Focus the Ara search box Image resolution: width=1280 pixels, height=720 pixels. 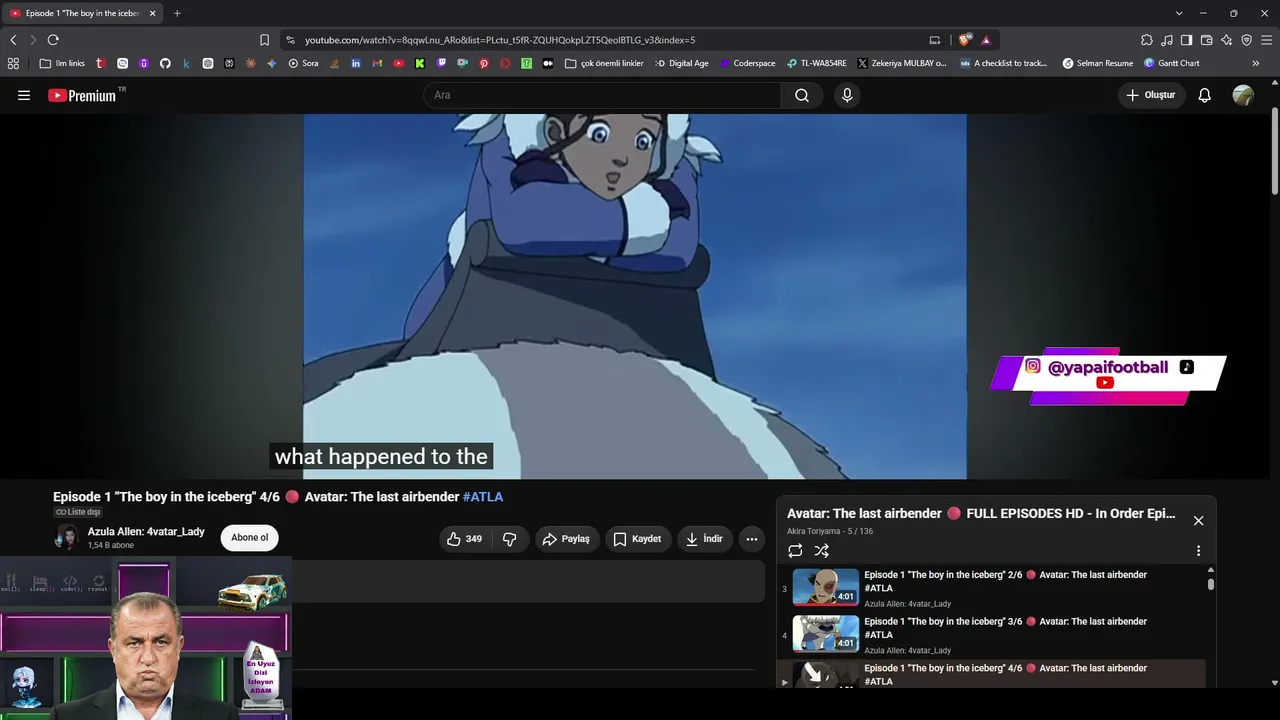(x=602, y=95)
